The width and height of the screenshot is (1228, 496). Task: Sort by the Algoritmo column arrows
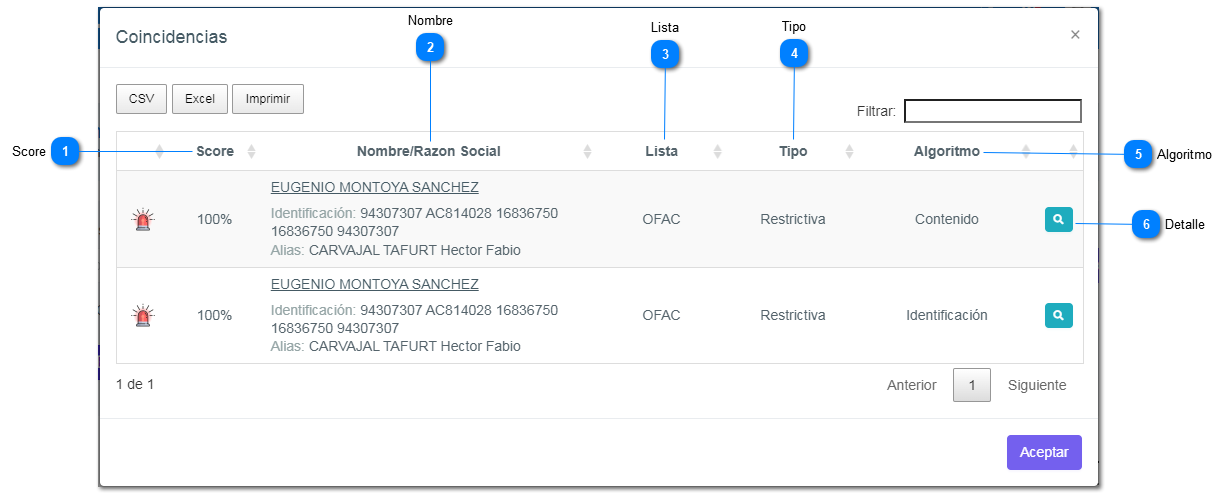(1026, 152)
